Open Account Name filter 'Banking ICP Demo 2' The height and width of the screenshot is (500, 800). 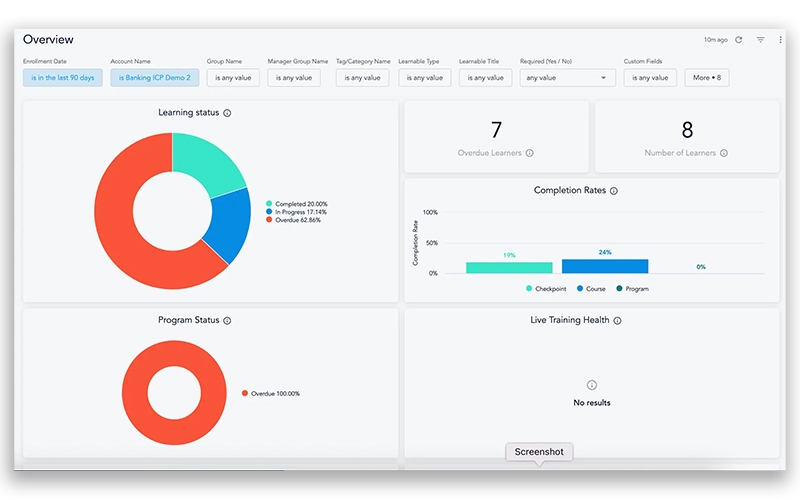coord(155,78)
